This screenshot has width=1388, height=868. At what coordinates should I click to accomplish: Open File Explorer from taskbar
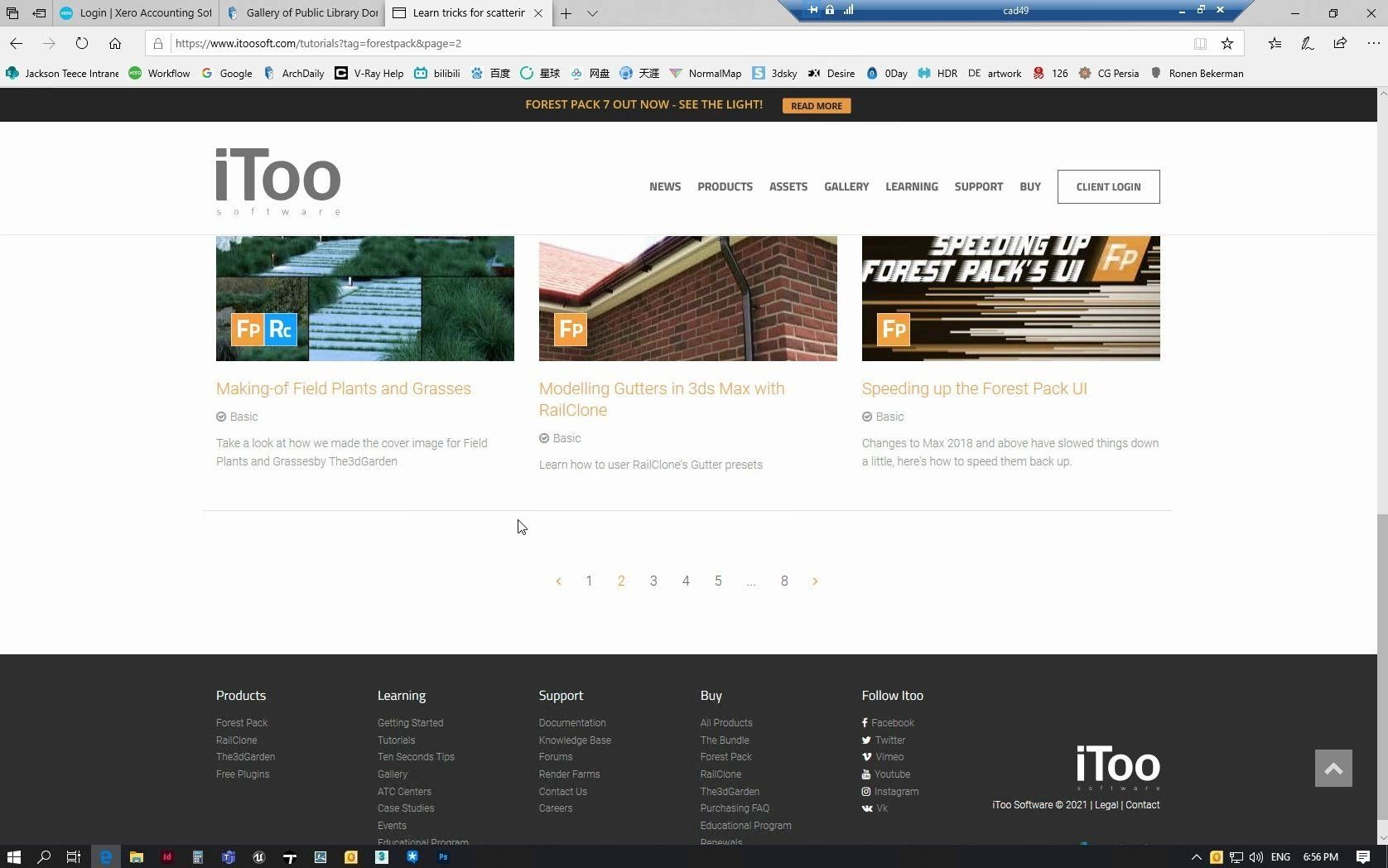coord(136,857)
